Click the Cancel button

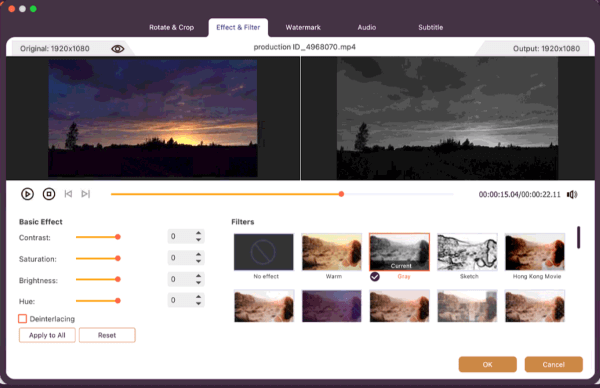[553, 364]
